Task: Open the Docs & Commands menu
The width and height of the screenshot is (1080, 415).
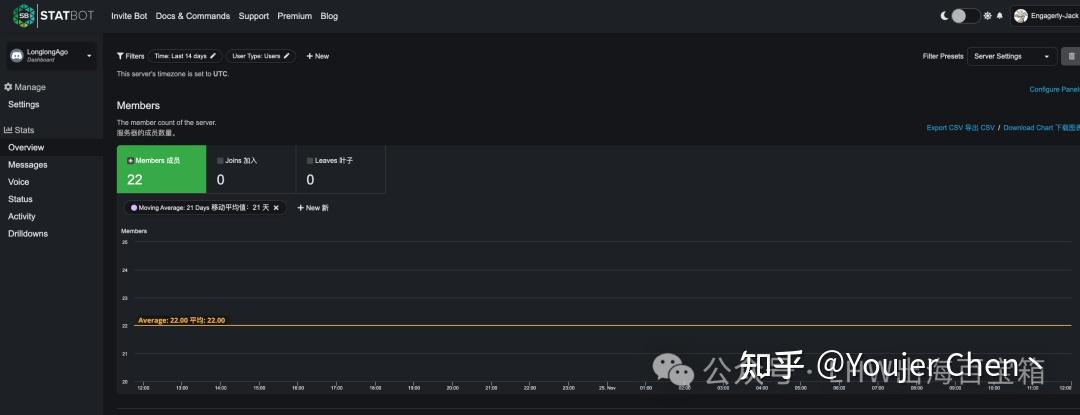Action: click(192, 16)
